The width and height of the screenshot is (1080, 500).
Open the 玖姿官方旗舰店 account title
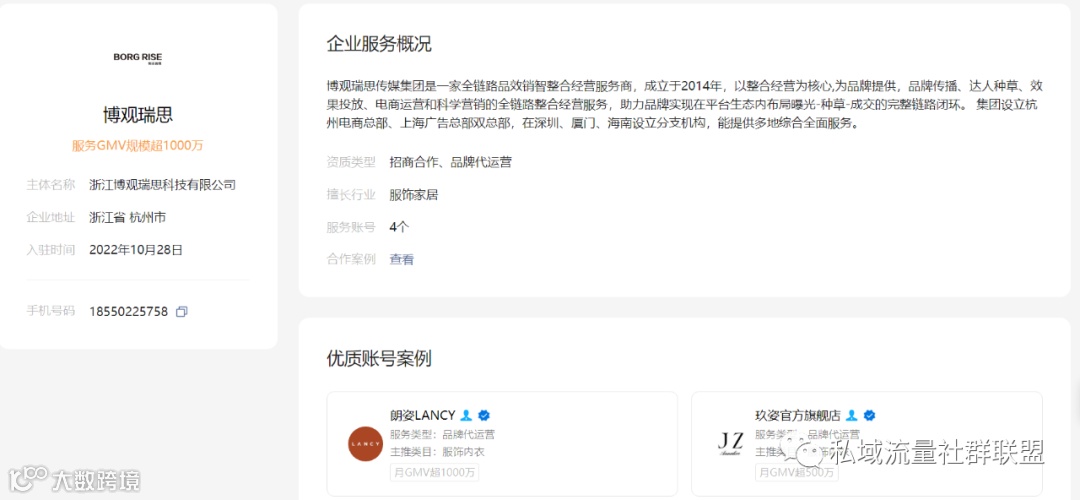pyautogui.click(x=798, y=415)
